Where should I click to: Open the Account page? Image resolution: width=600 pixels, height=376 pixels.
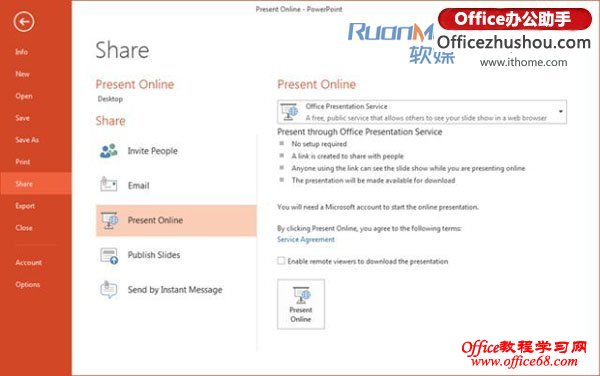pyautogui.click(x=29, y=262)
